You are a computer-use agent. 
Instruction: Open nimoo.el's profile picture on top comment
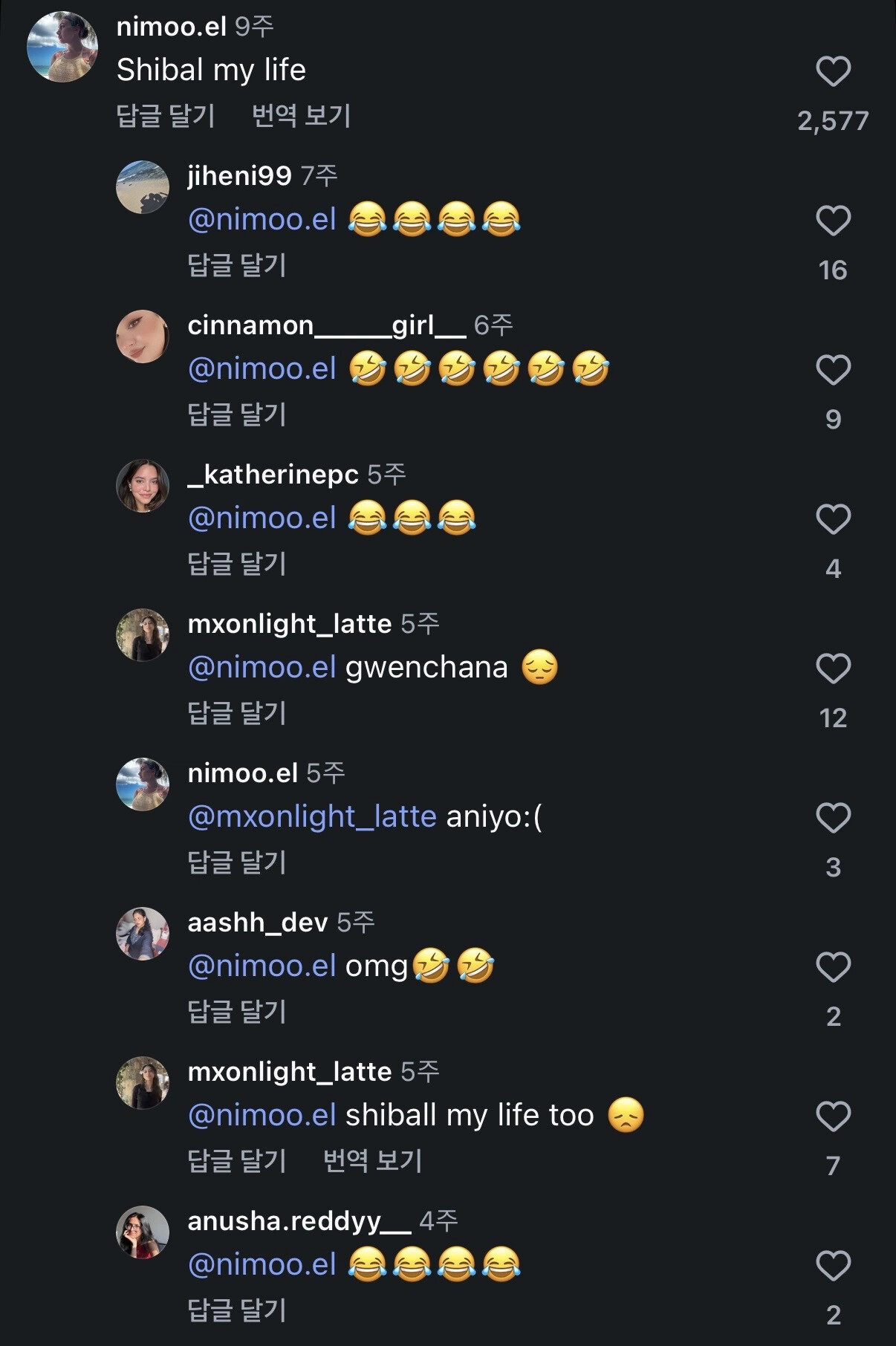point(62,47)
